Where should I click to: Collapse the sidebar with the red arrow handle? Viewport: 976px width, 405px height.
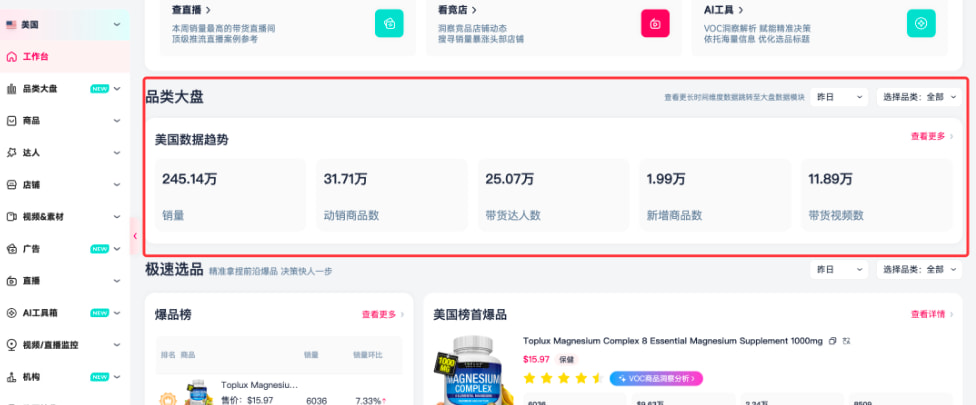[135, 236]
